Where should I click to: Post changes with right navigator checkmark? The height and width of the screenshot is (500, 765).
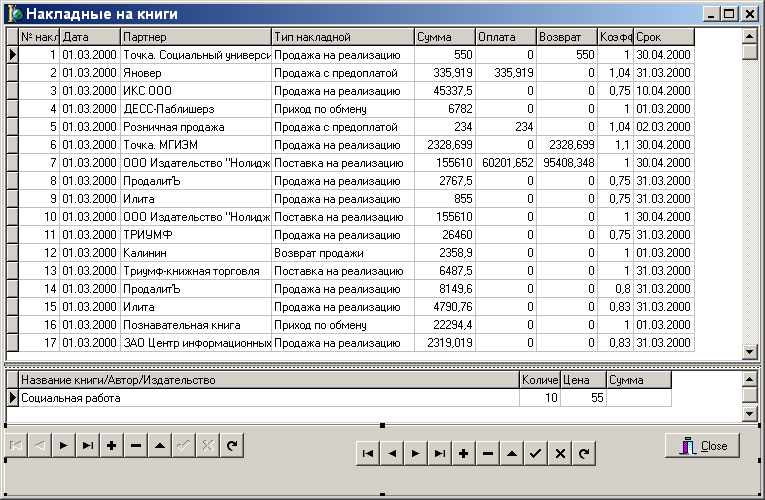click(535, 454)
